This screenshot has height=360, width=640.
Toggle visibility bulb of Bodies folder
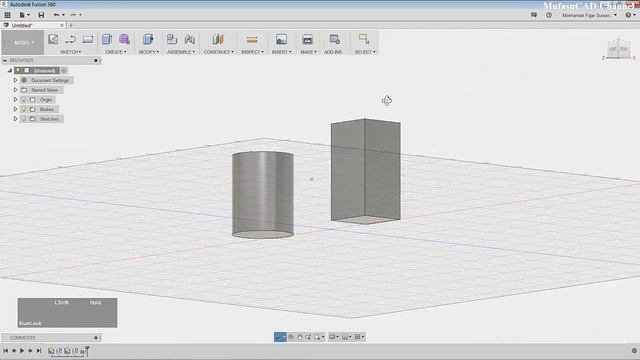click(x=24, y=109)
